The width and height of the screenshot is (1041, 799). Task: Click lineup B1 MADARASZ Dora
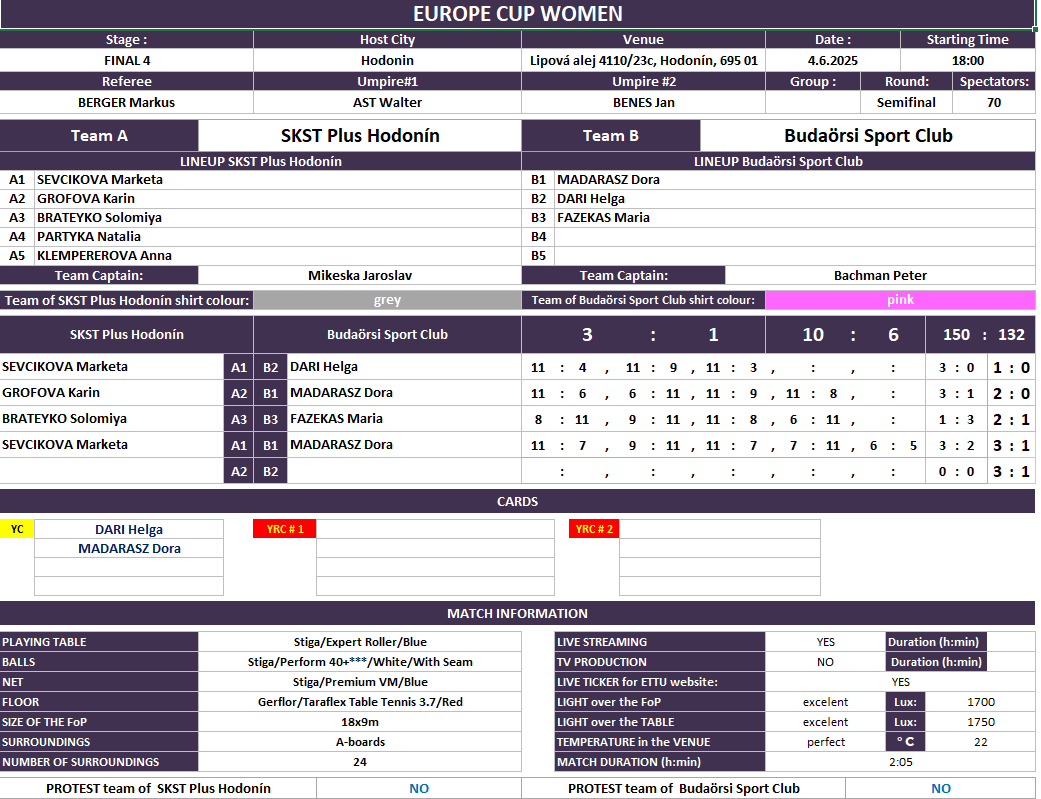[x=795, y=179]
